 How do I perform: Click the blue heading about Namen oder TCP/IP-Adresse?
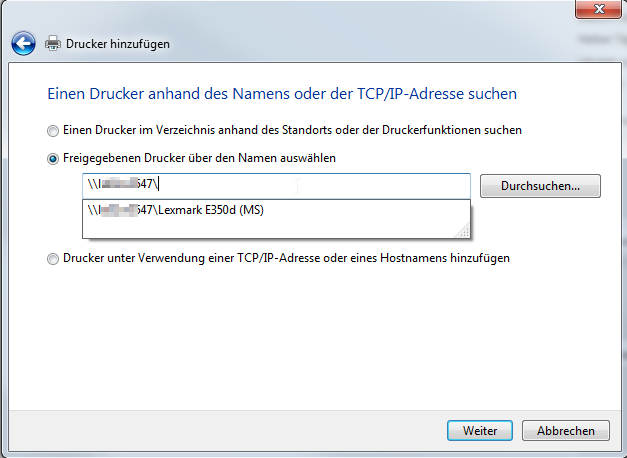coord(281,94)
